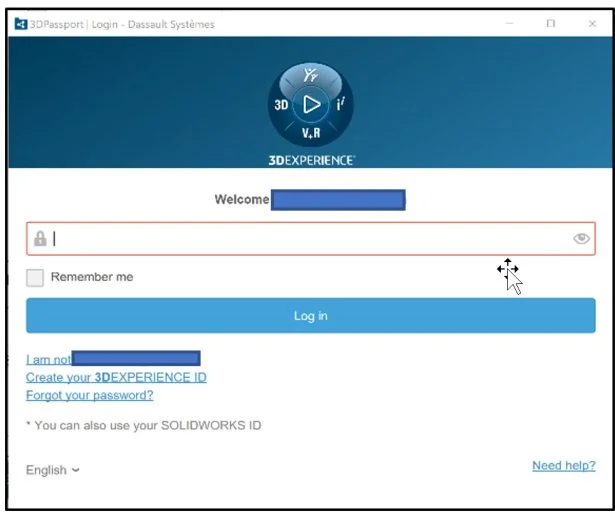Screen dimensions: 615x516
Task: Open the Create your 3DEXPERIENCE ID link
Action: pyautogui.click(x=116, y=377)
